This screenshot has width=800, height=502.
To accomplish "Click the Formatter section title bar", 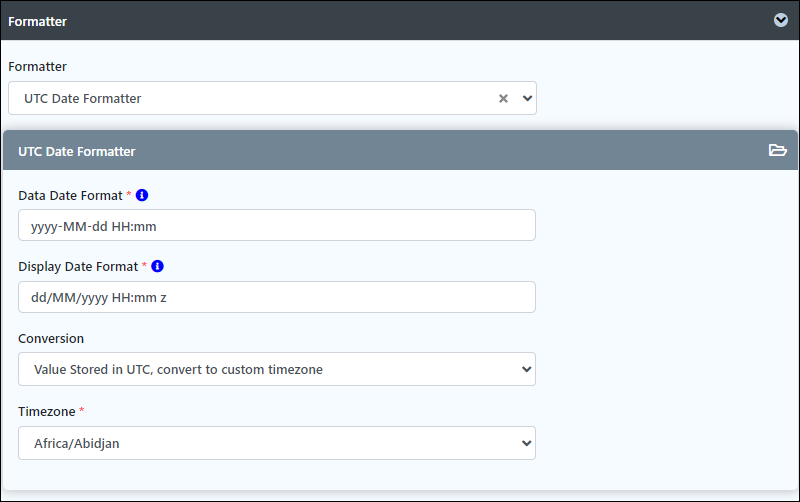I will pyautogui.click(x=400, y=21).
